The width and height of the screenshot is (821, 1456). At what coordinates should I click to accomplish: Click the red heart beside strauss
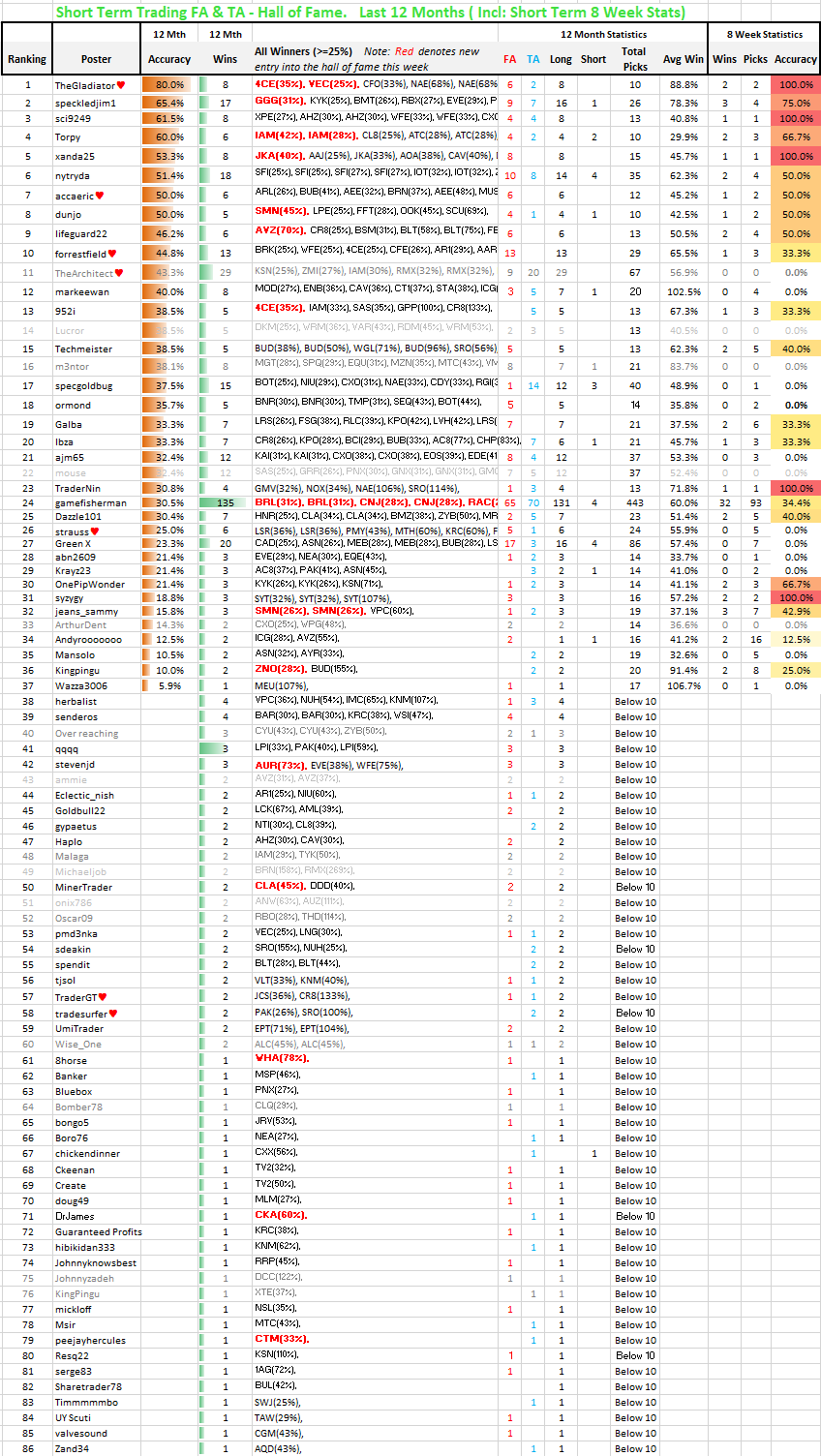tap(94, 531)
